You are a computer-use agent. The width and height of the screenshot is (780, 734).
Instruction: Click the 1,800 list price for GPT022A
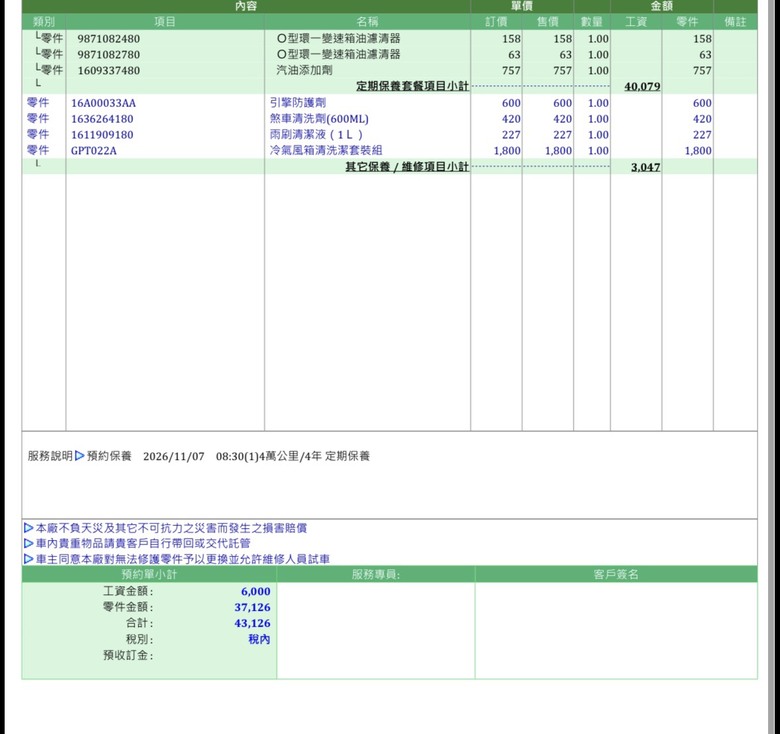tap(507, 151)
